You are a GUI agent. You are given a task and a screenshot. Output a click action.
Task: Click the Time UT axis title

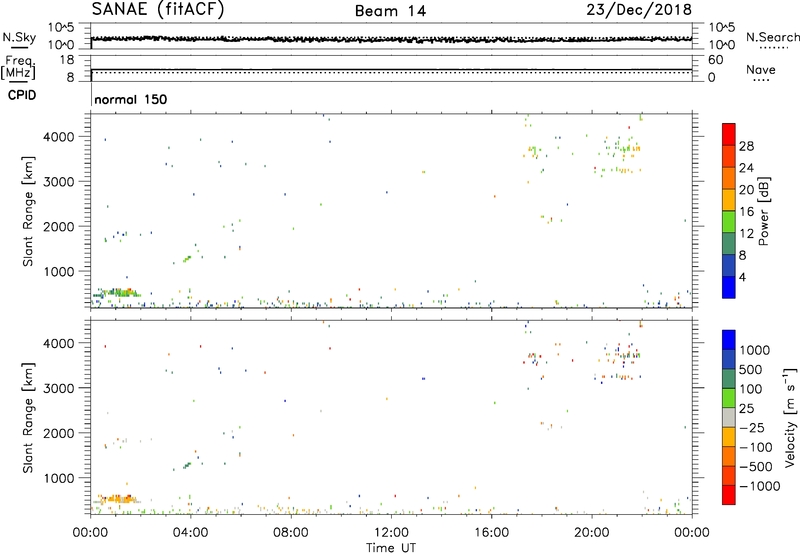click(x=391, y=546)
